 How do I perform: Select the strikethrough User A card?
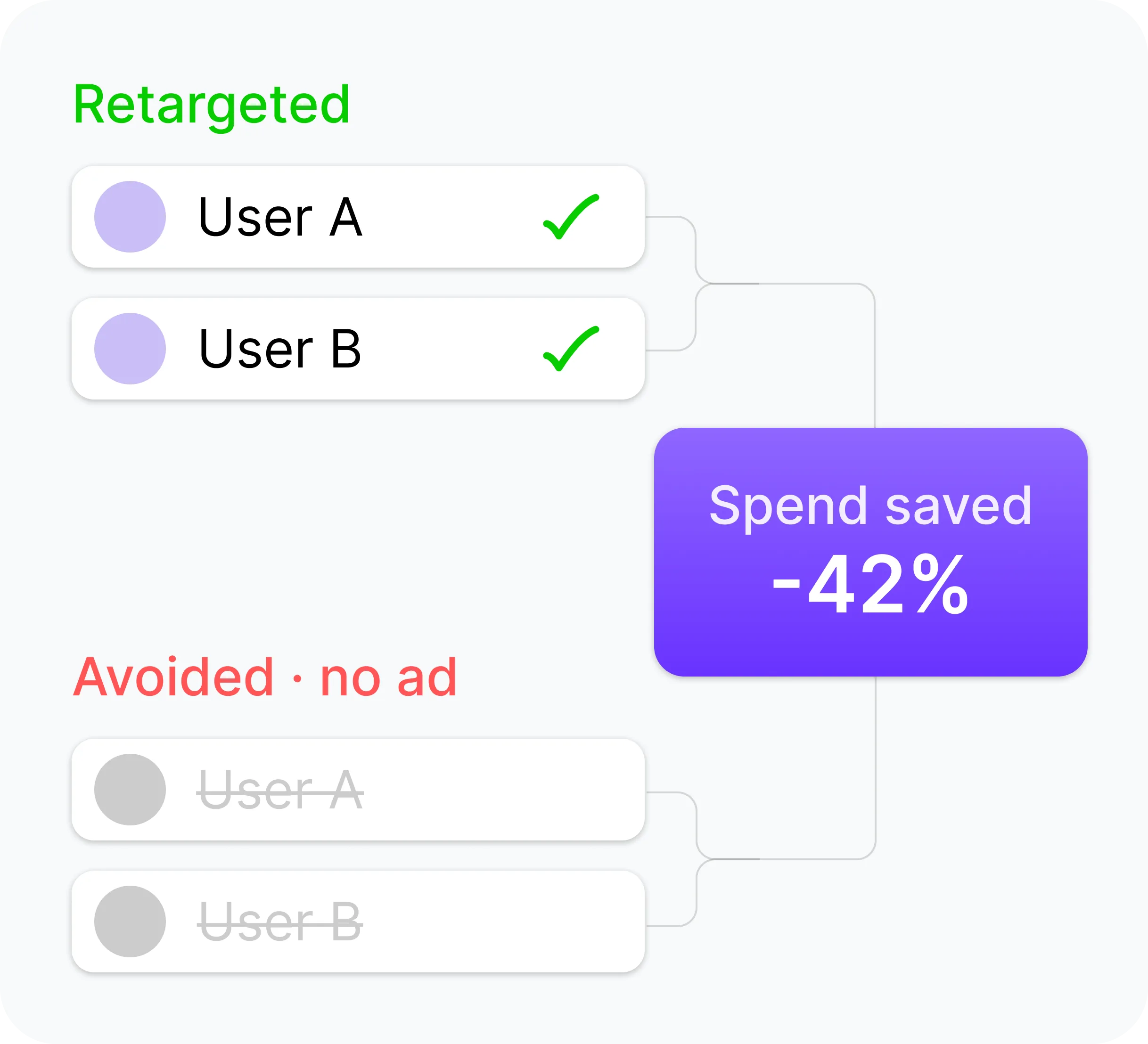coord(358,790)
